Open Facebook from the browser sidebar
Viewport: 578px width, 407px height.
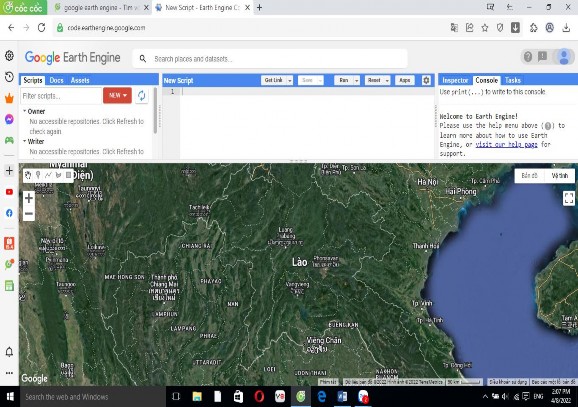click(x=9, y=213)
